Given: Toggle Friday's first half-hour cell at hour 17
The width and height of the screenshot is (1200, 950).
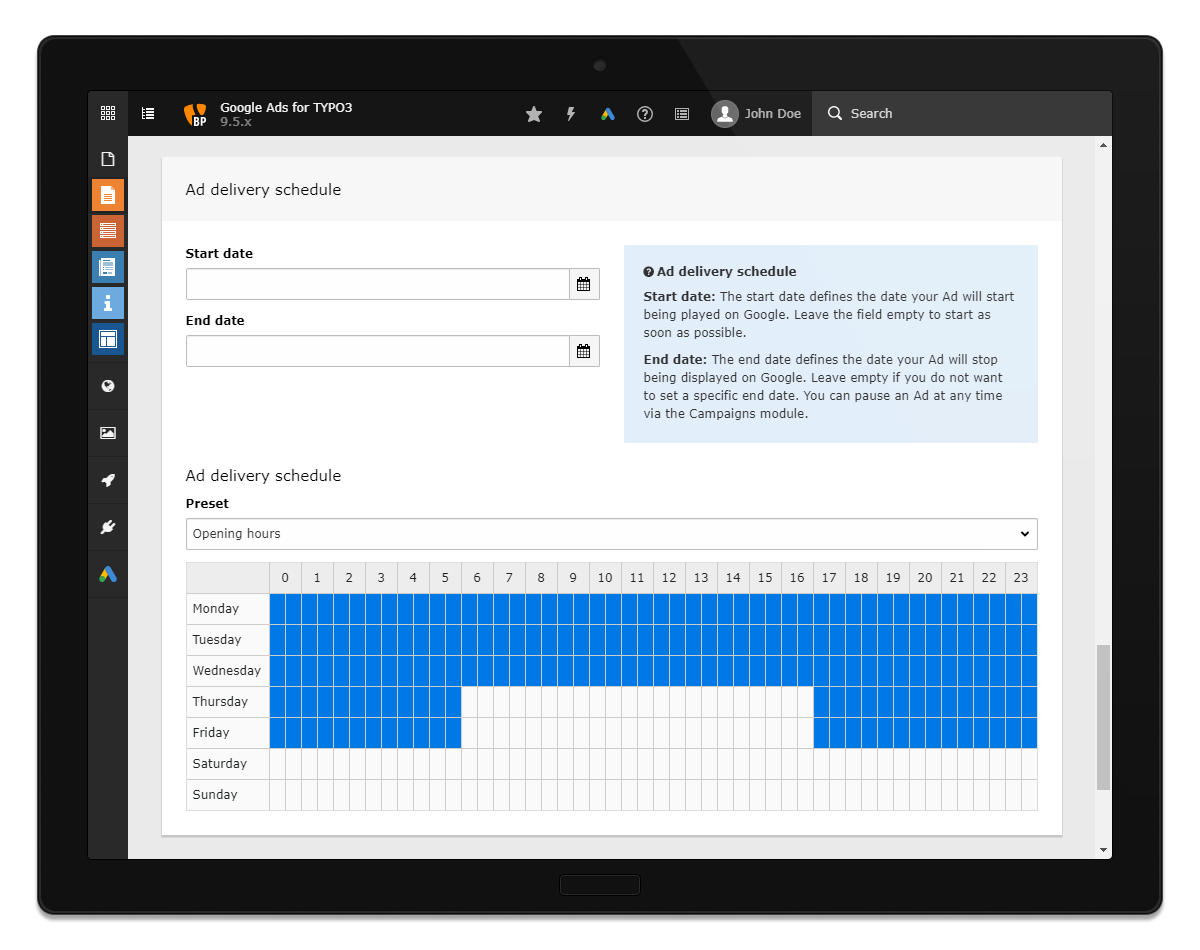Looking at the screenshot, I should [x=822, y=733].
